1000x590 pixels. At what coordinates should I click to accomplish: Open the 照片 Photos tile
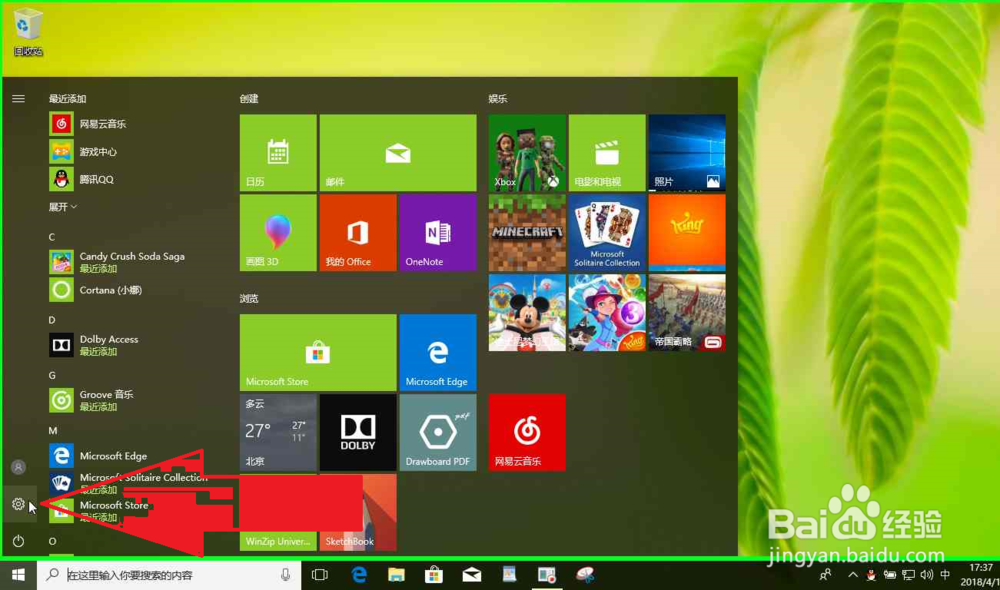click(x=686, y=152)
